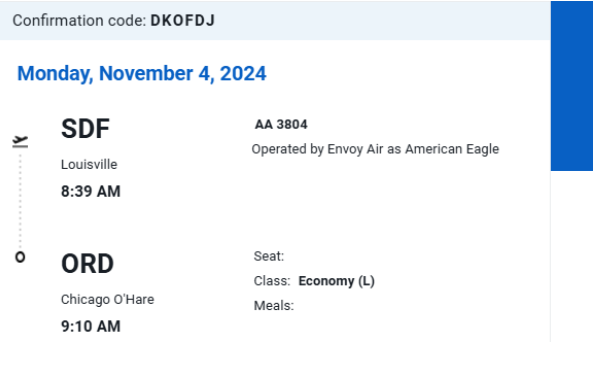The width and height of the screenshot is (599, 374).
Task: Click the Monday, November 4, 2024 heading
Action: (142, 73)
